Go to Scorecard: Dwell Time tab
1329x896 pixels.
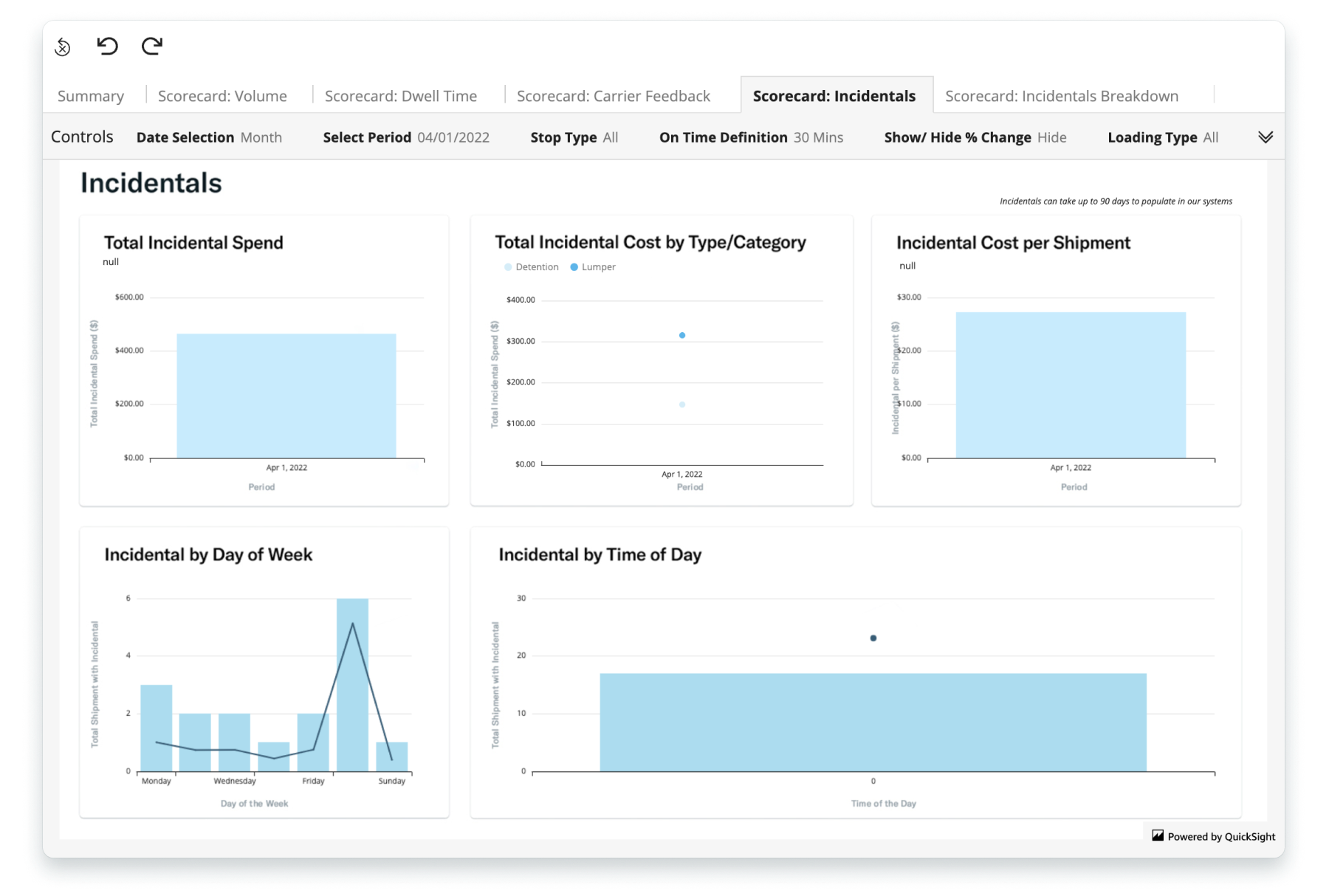point(401,96)
